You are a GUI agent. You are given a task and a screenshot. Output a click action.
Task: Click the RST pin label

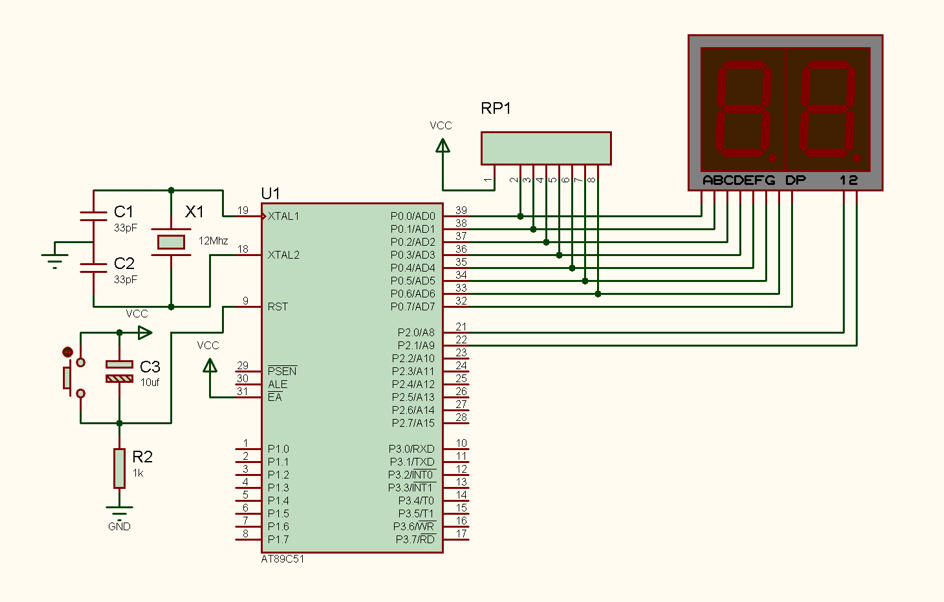coord(278,306)
